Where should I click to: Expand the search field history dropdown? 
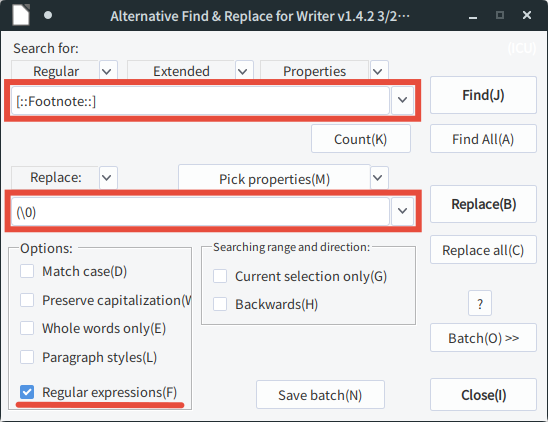(x=403, y=100)
